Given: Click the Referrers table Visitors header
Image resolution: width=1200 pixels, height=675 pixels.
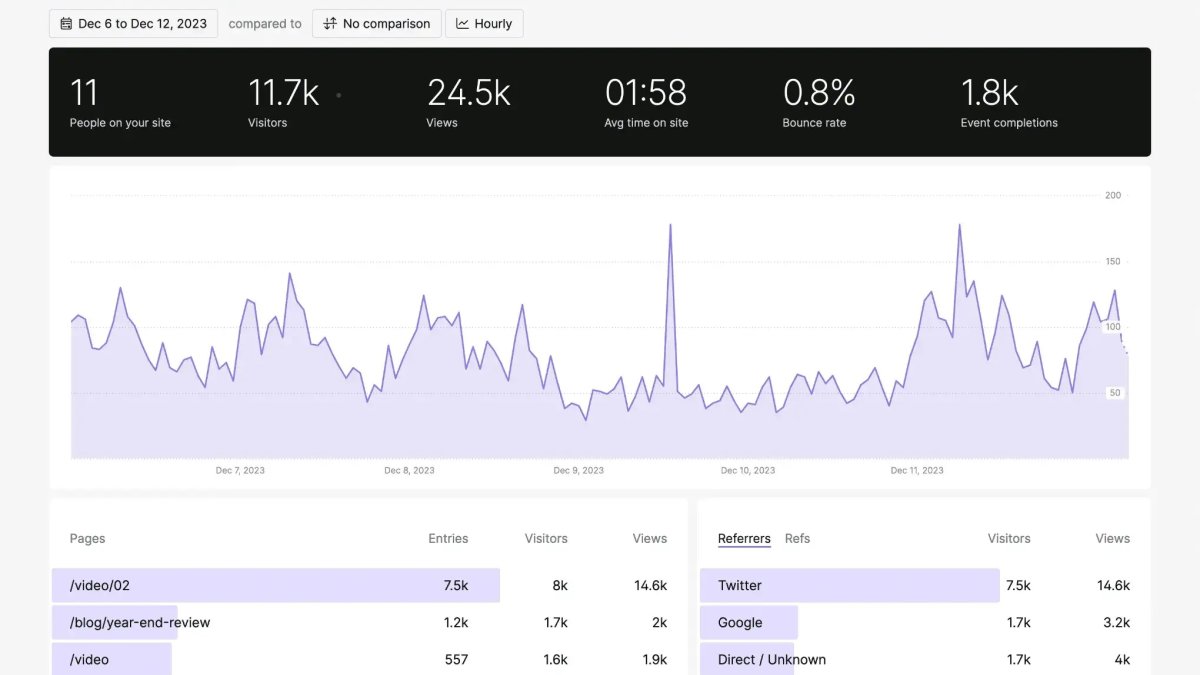Looking at the screenshot, I should pyautogui.click(x=1009, y=538).
